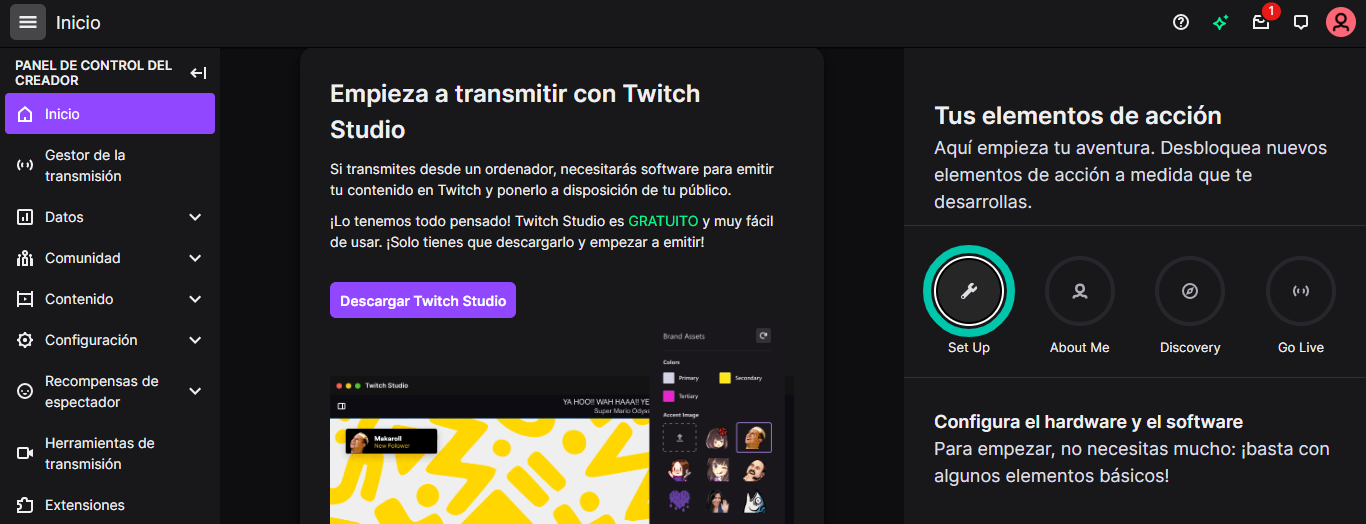Click the Descargar Twitch Studio button

tap(423, 300)
